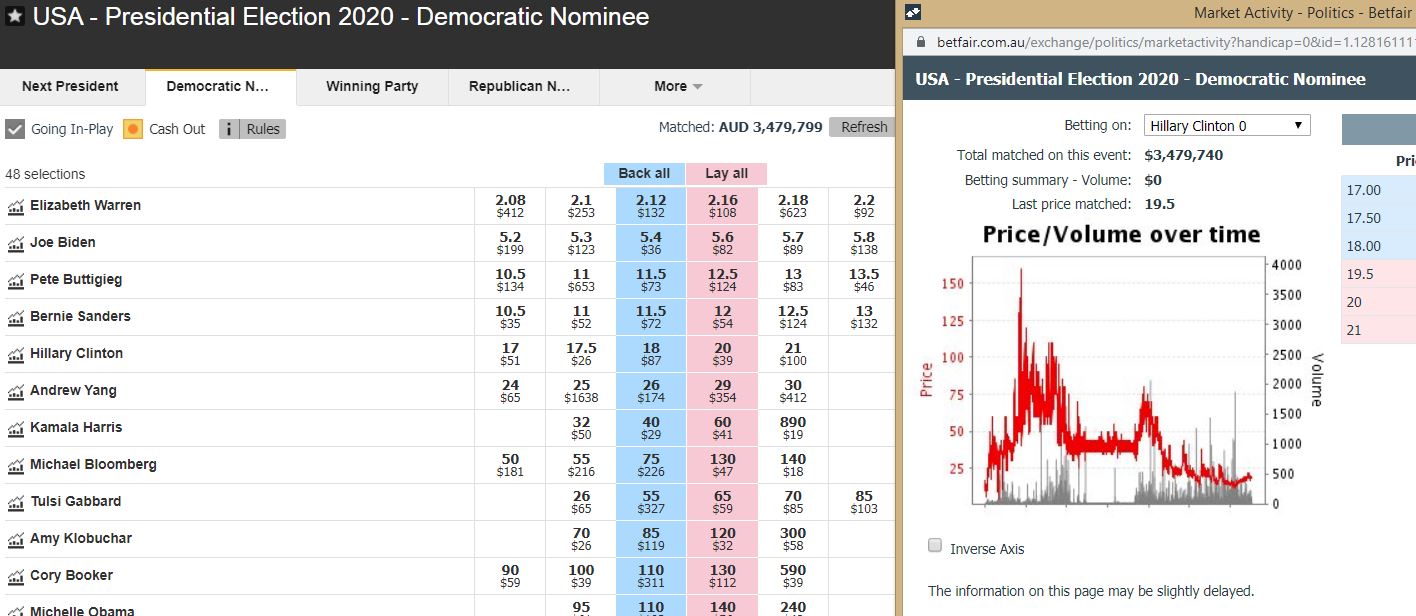Open the Betting on Hillary Clinton dropdown
This screenshot has height=616, width=1416.
click(1227, 126)
